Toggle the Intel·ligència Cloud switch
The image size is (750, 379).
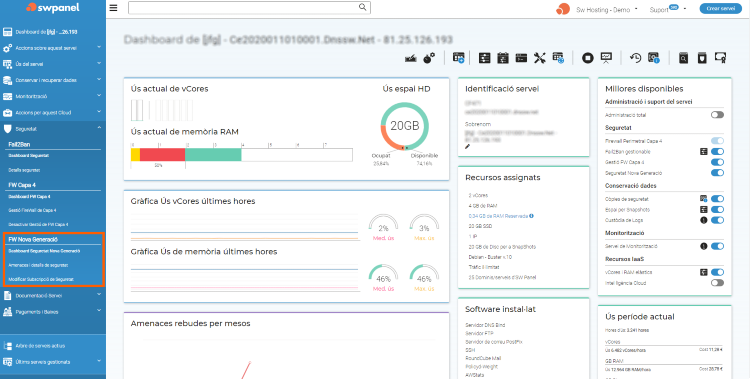pyautogui.click(x=717, y=283)
